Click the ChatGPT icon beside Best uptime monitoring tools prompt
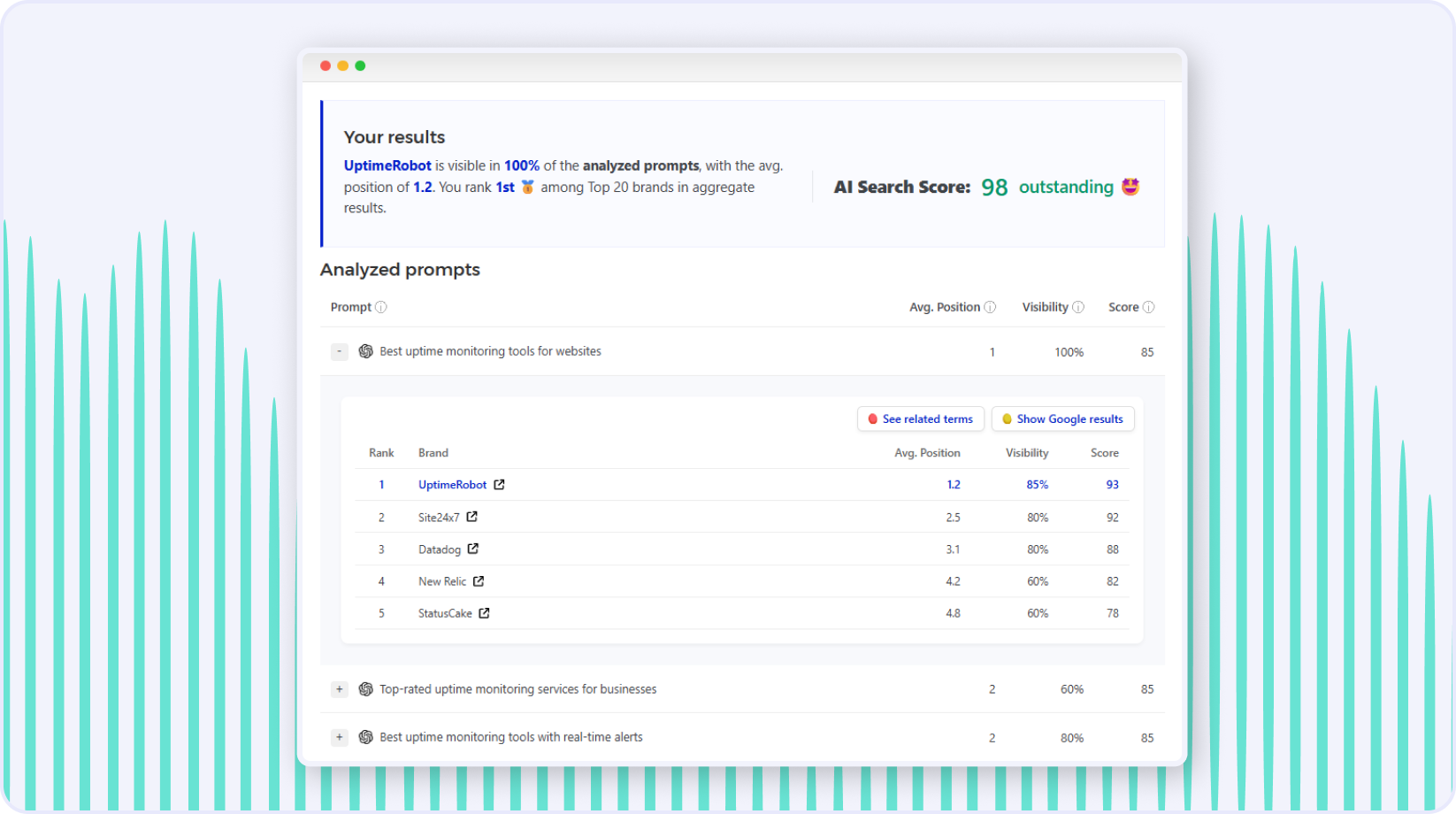This screenshot has width=1456, height=814. [364, 351]
